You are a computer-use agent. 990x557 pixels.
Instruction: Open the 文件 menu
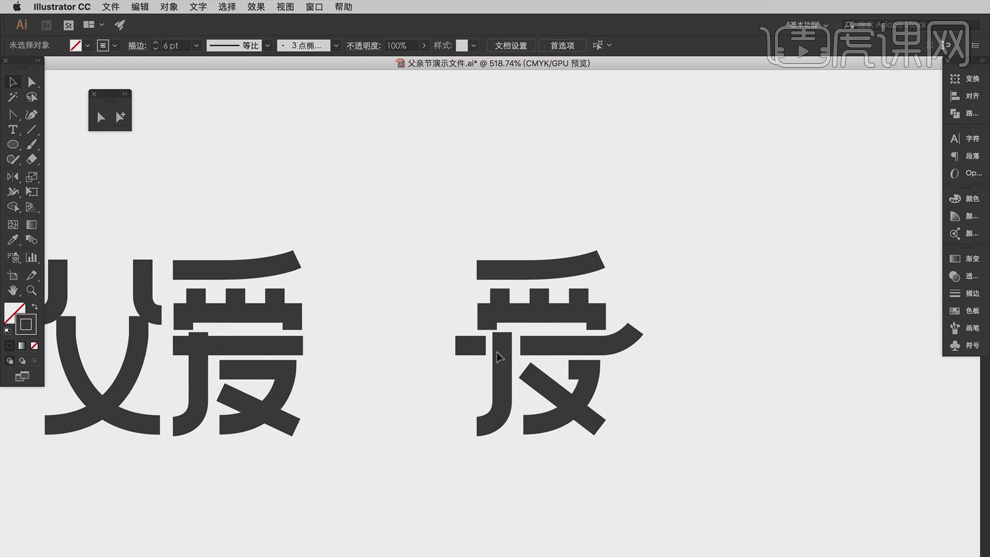coord(110,7)
